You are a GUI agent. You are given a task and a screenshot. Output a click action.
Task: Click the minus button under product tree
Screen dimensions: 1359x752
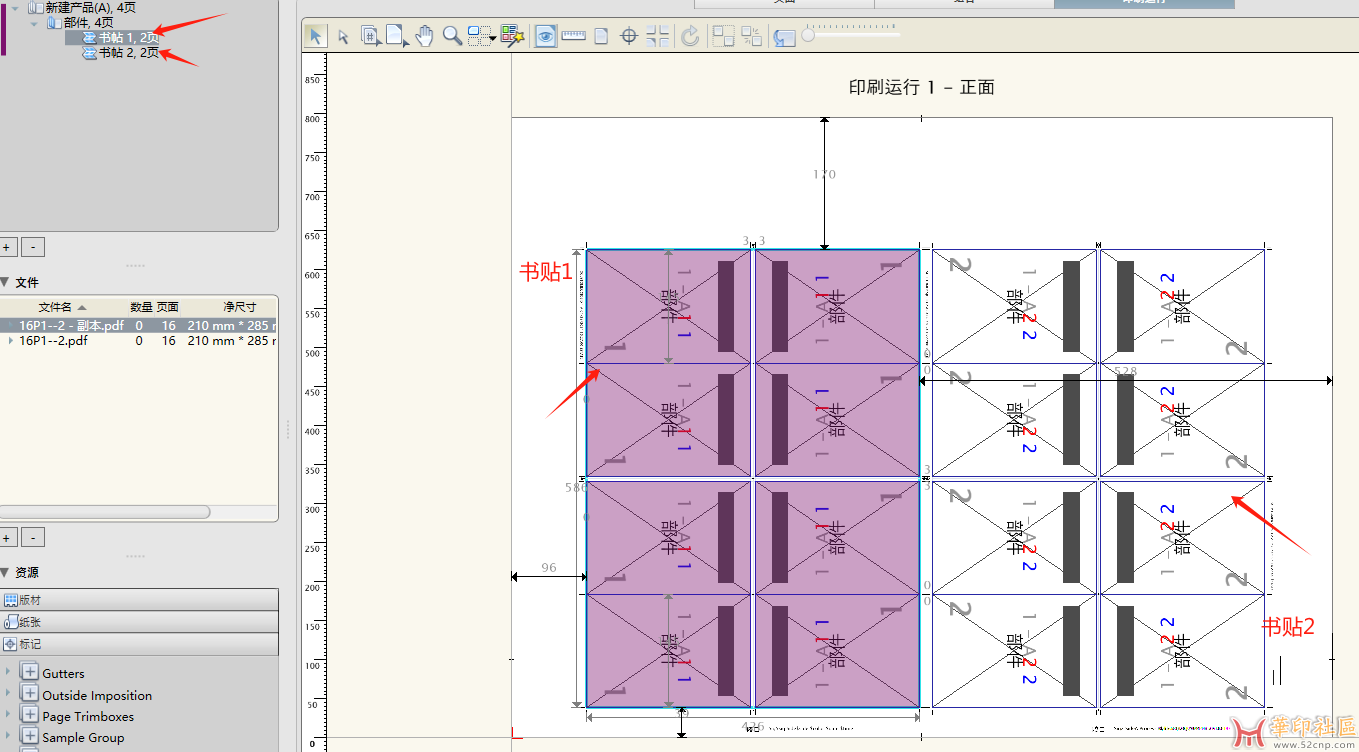click(x=33, y=247)
